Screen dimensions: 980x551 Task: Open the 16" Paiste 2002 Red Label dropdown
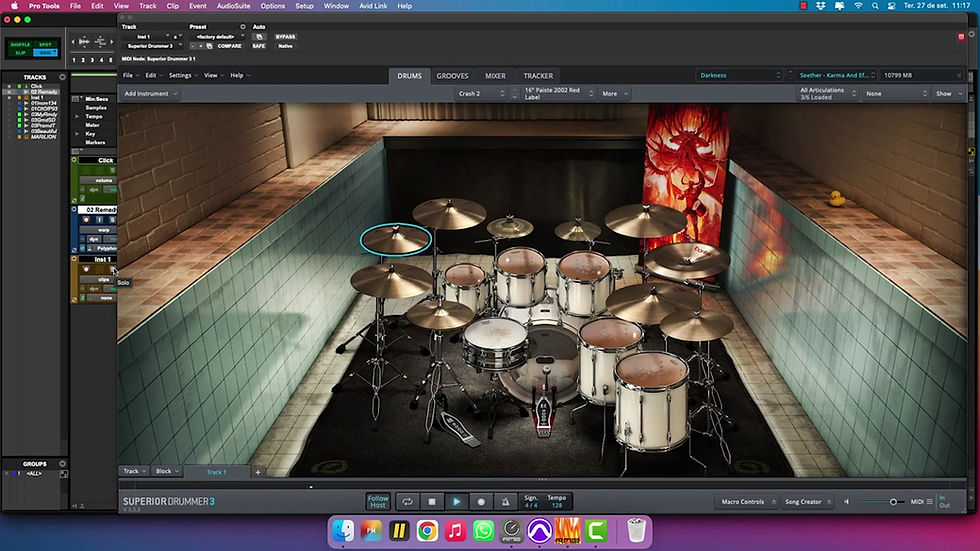(x=558, y=94)
